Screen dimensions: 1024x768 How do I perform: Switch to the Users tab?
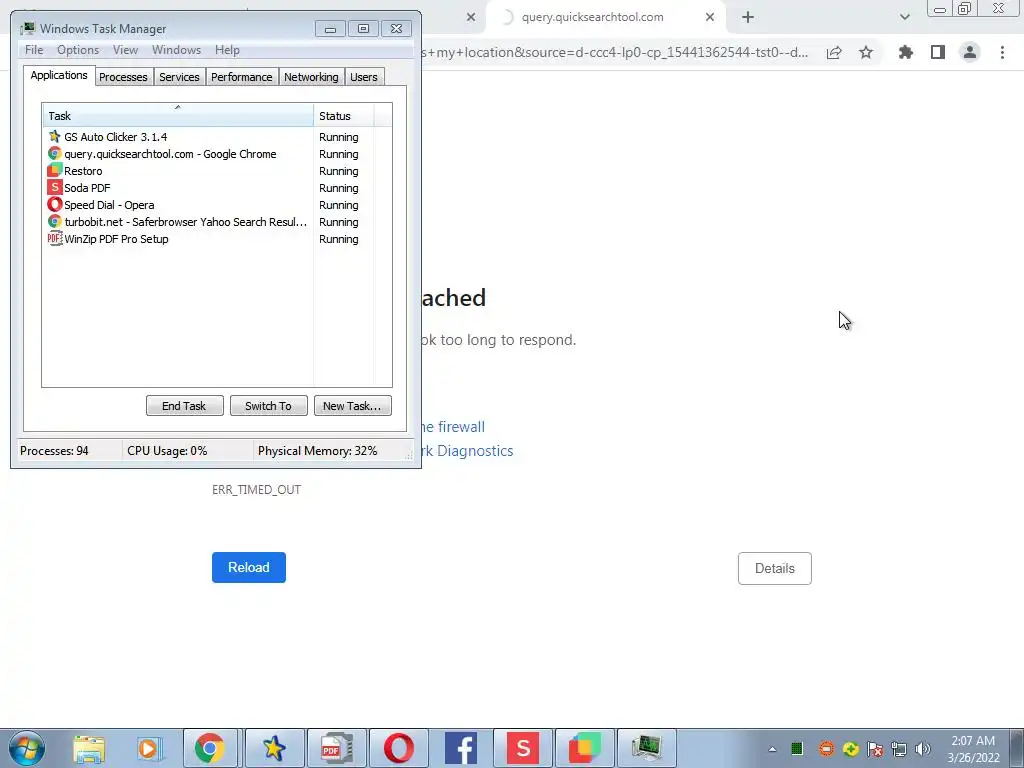click(x=364, y=77)
